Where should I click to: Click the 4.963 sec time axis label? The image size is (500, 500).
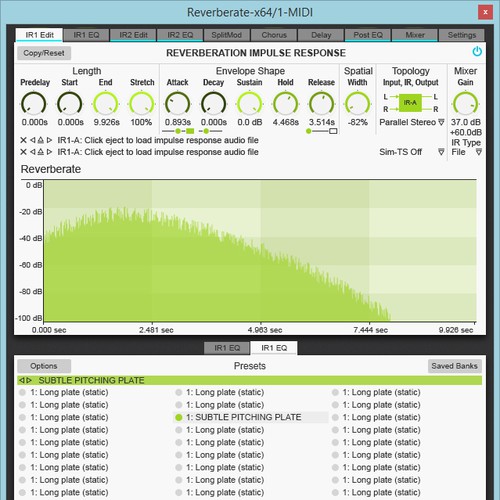point(265,330)
